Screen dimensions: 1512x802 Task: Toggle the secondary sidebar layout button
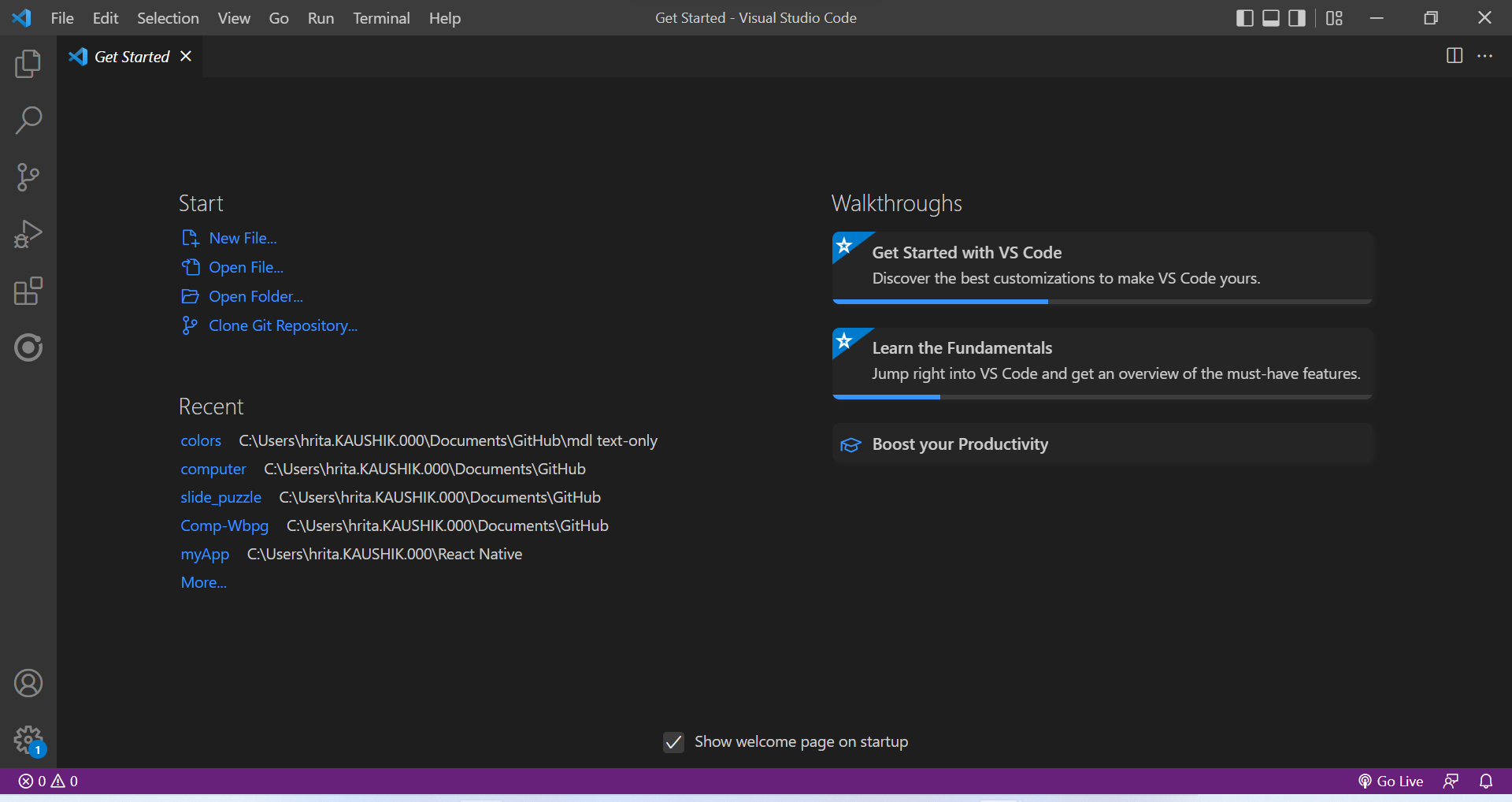(1296, 17)
